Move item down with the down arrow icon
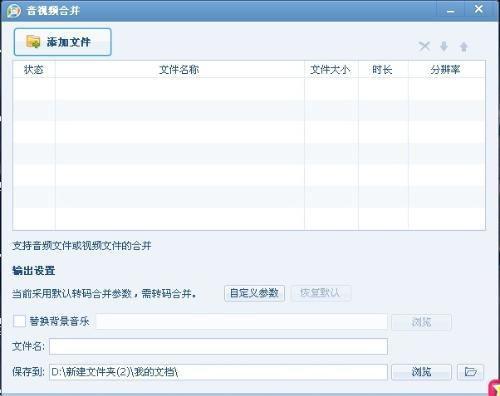Viewport: 500px width, 396px height. pos(444,46)
